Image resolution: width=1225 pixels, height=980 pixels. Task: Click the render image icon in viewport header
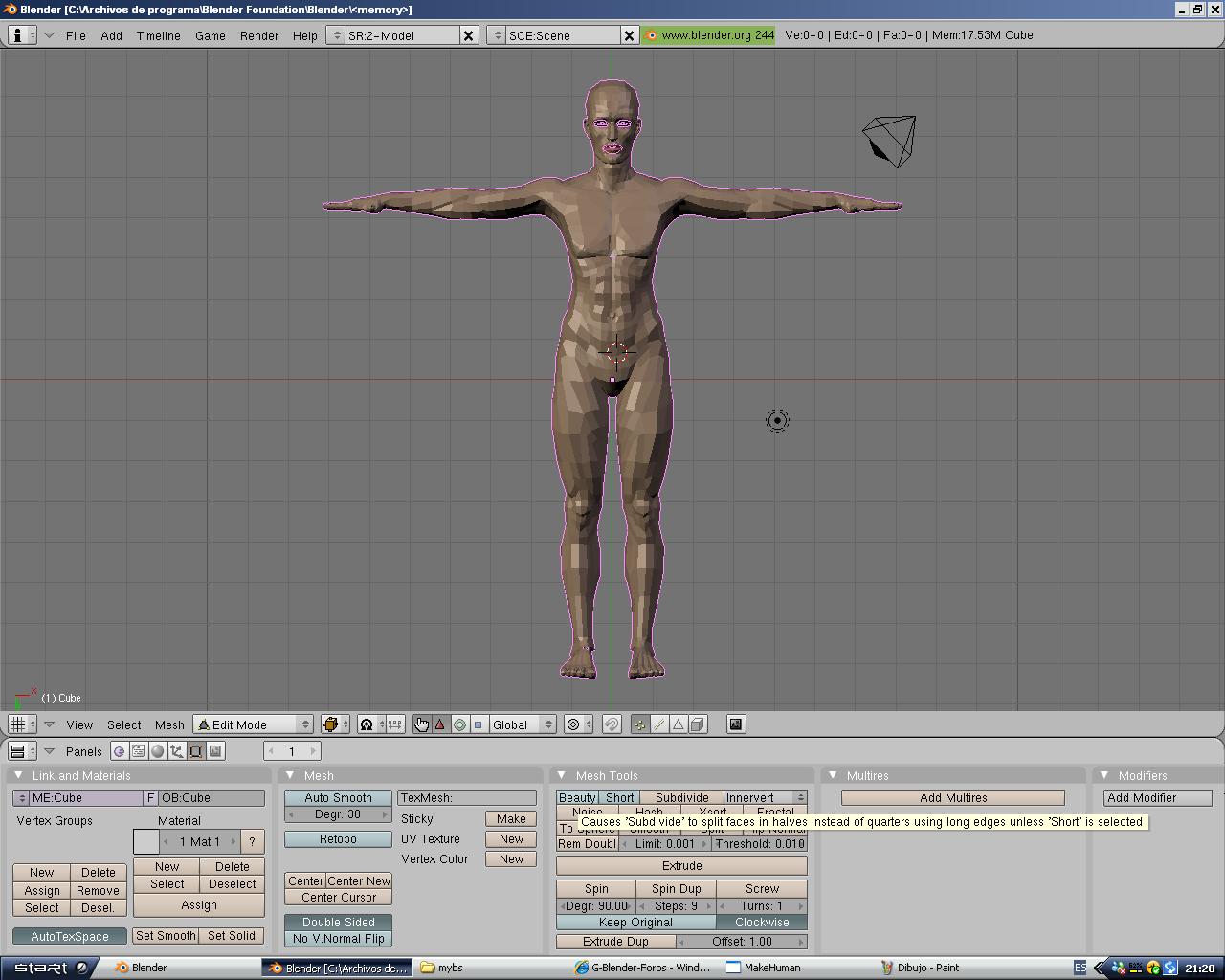click(736, 724)
